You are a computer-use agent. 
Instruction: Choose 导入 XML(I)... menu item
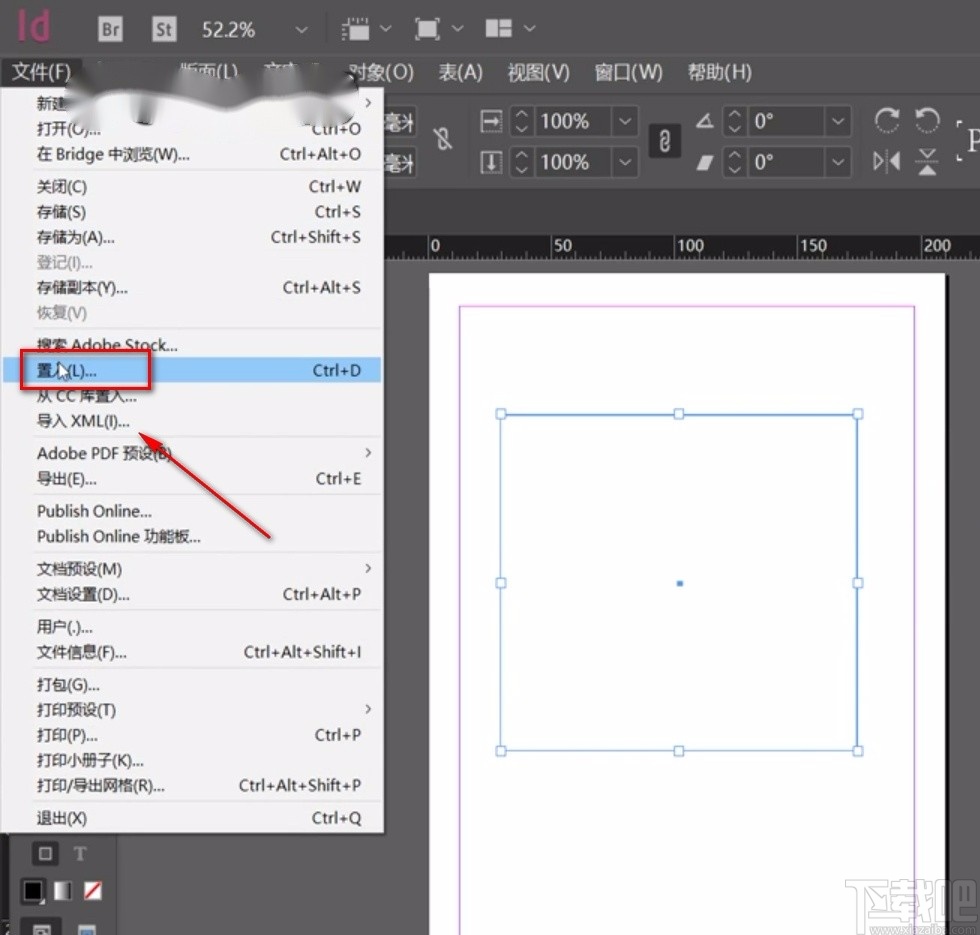pyautogui.click(x=192, y=421)
